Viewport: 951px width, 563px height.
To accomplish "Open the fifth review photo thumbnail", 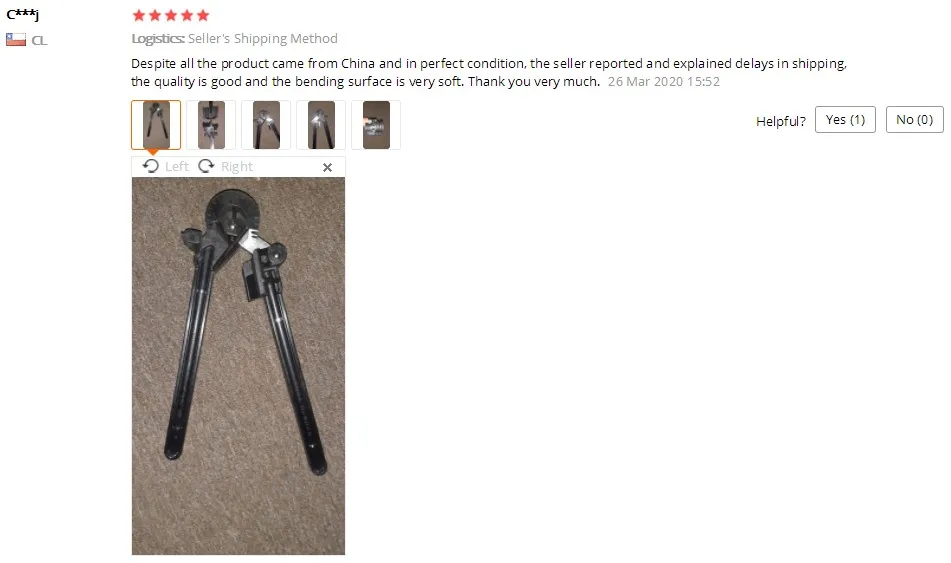I will (376, 125).
